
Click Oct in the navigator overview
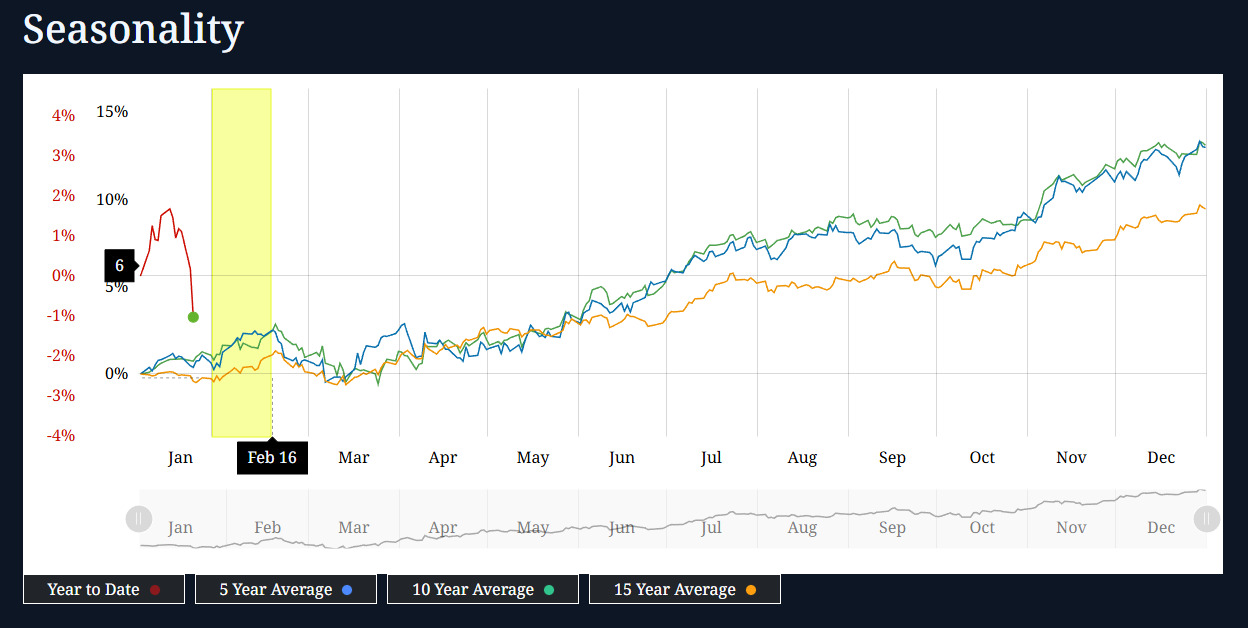(982, 527)
